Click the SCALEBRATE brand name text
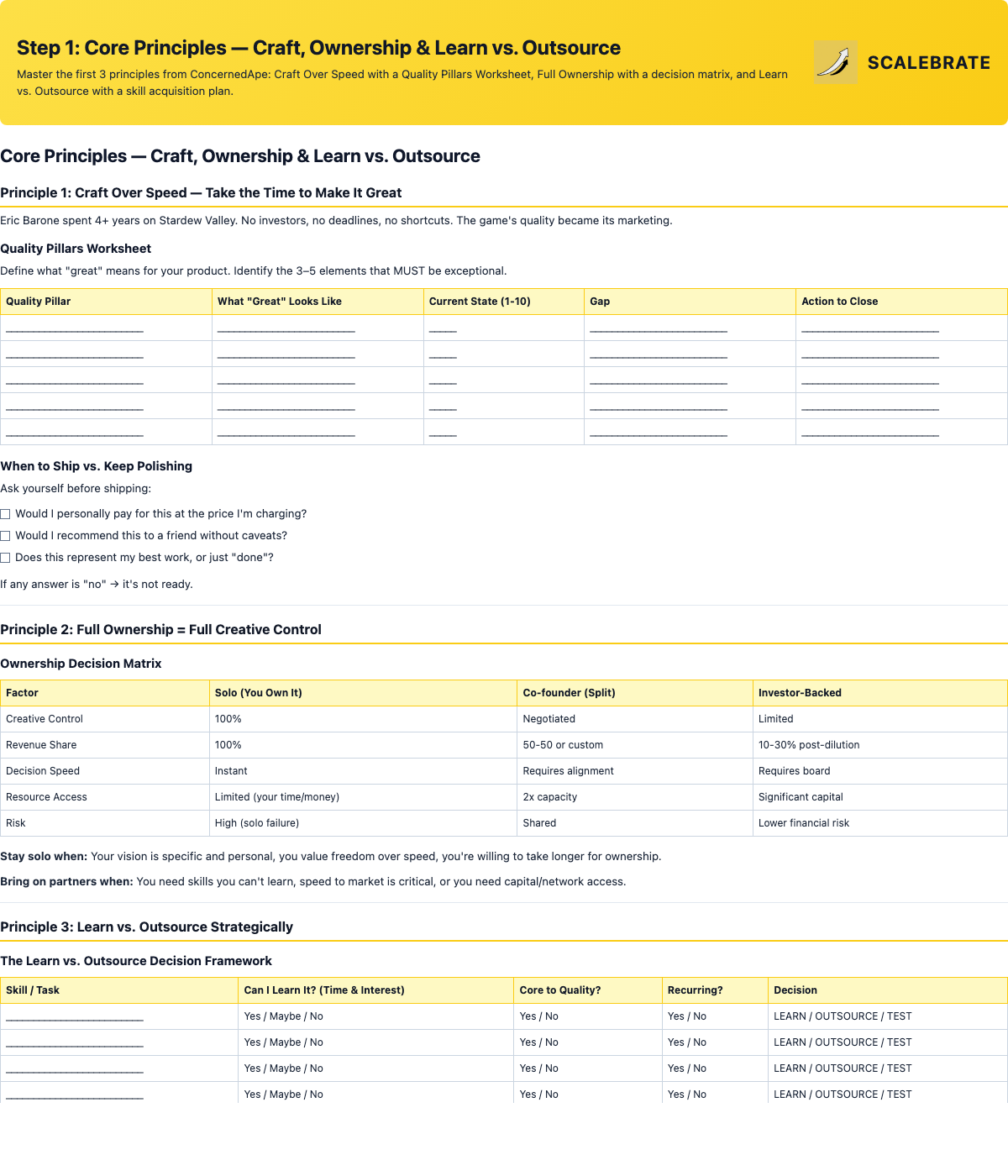The width and height of the screenshot is (1008, 1176). tap(929, 63)
